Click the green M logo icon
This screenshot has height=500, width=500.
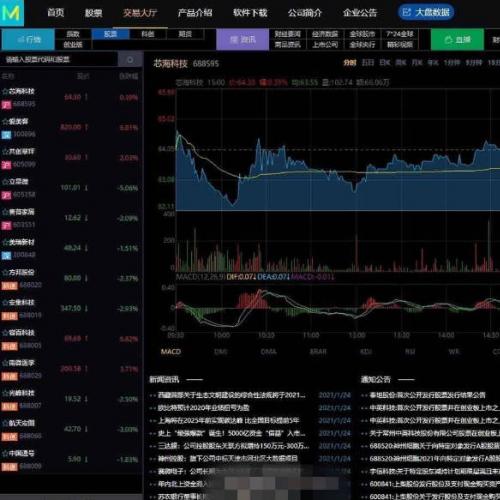[x=12, y=13]
